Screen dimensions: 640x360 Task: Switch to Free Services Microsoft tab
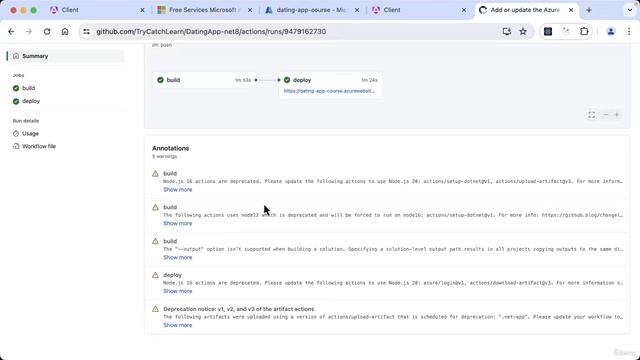(205, 10)
